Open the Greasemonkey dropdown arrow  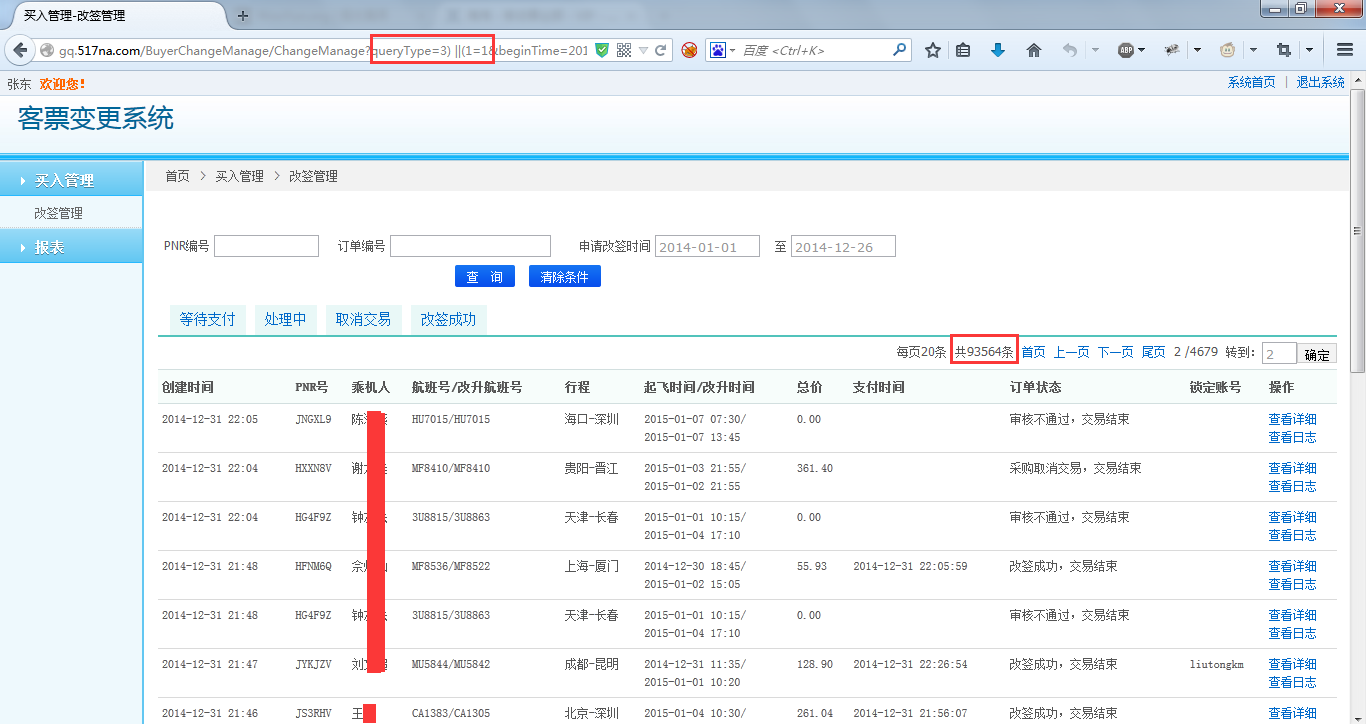coord(1253,50)
